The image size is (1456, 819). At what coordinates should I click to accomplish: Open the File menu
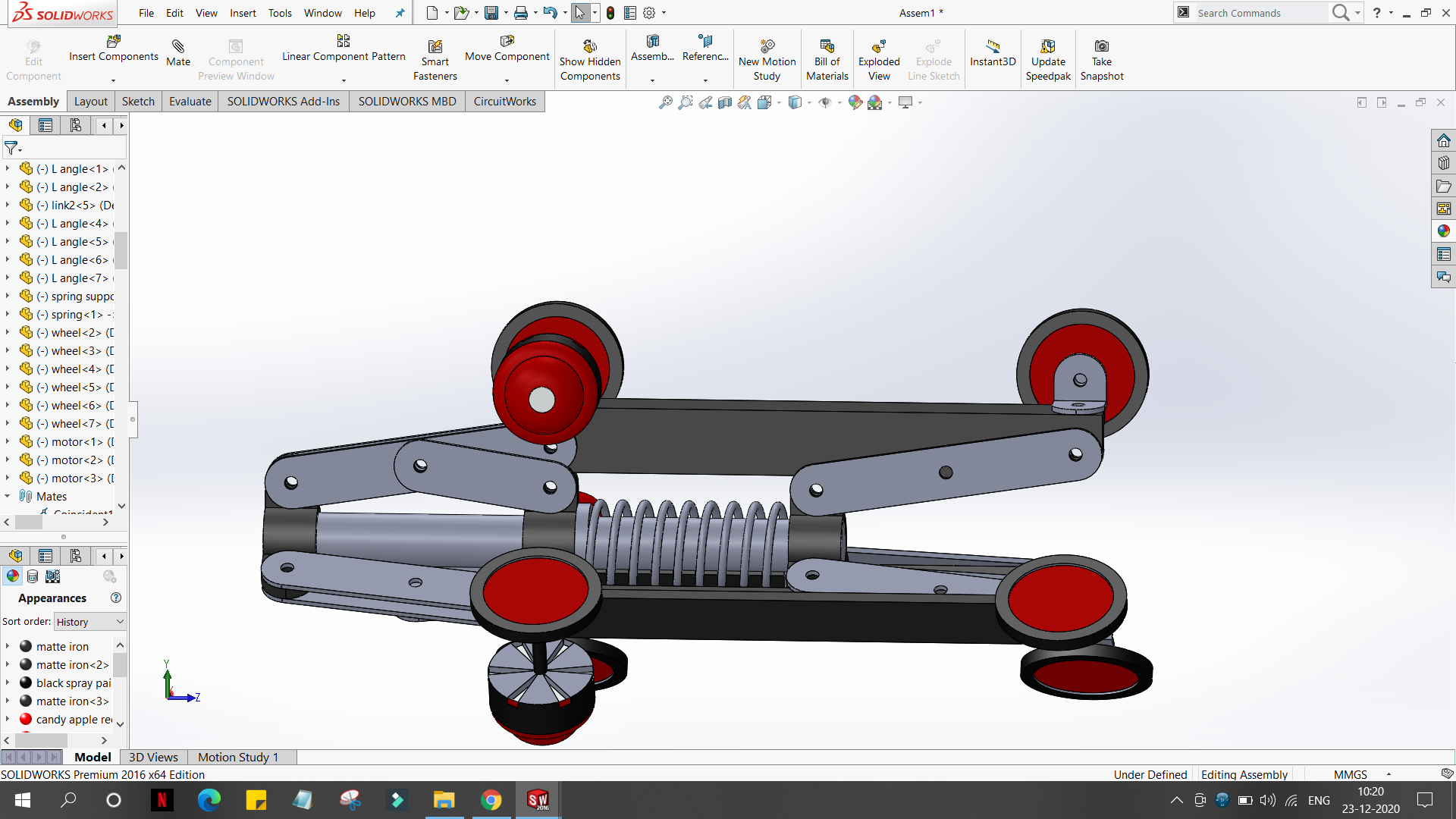[x=146, y=13]
